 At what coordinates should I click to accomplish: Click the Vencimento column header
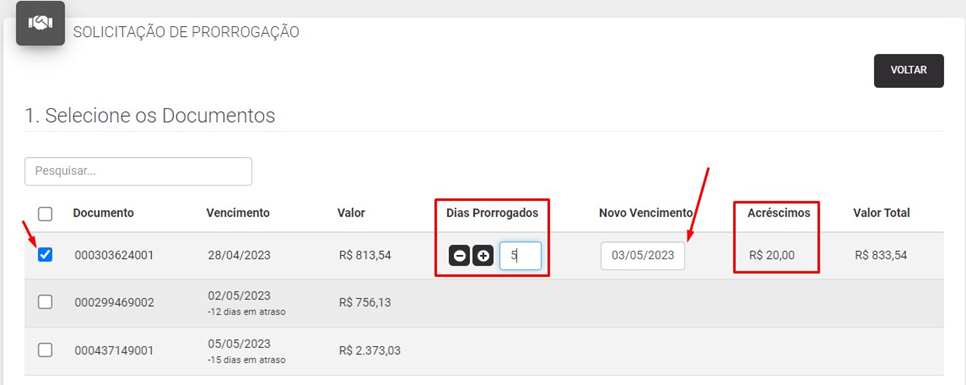[238, 213]
